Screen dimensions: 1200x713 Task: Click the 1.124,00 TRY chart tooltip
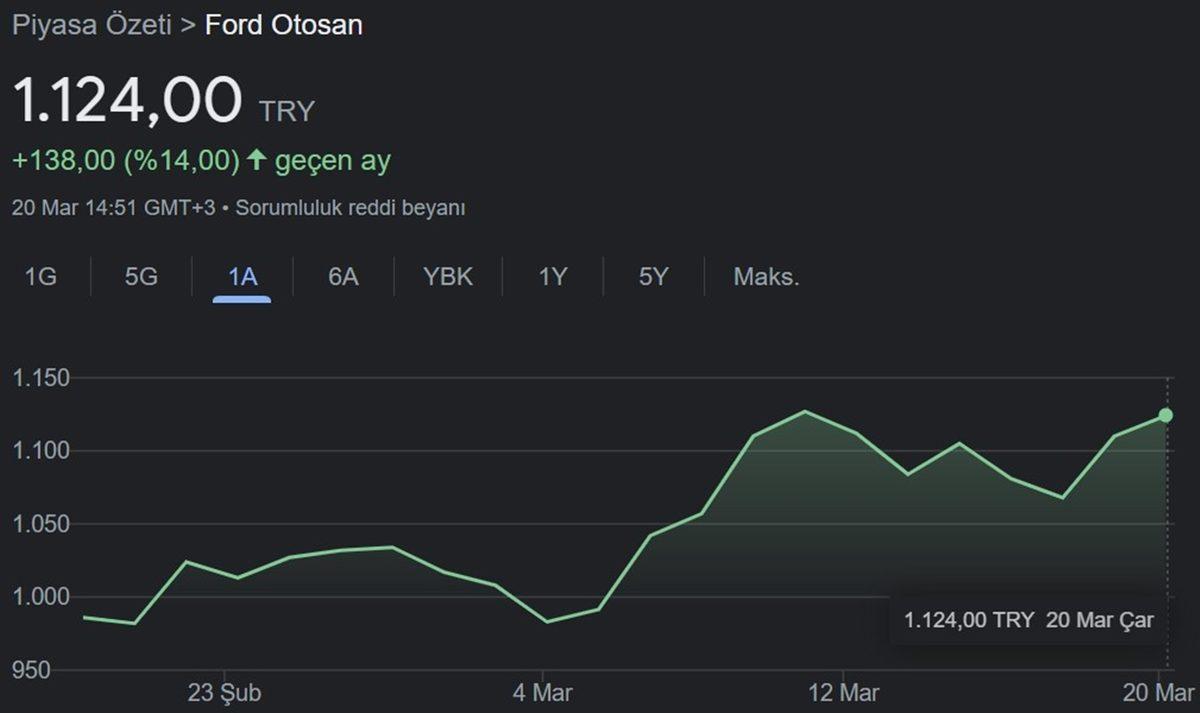1028,621
